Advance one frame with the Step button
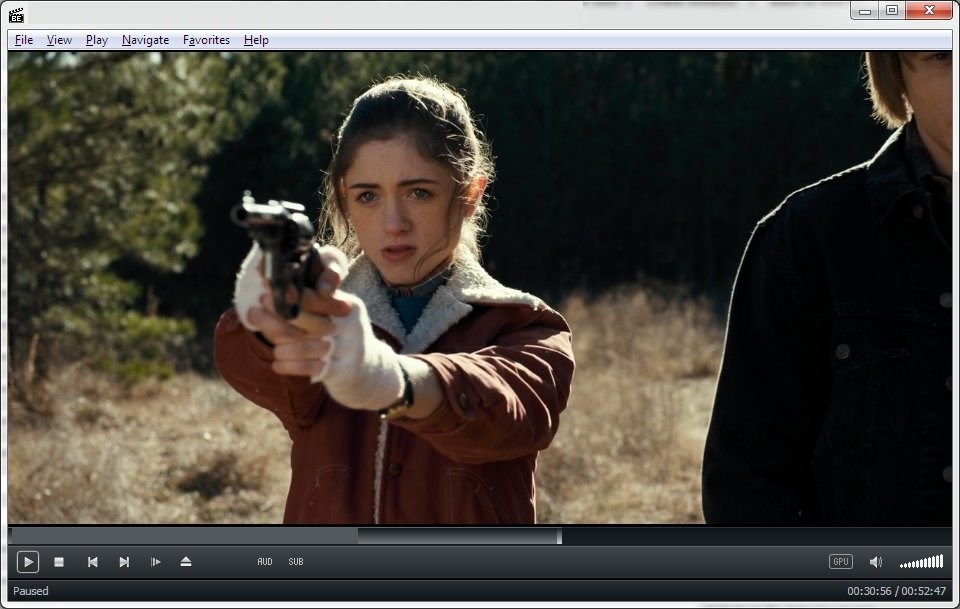Viewport: 960px width, 609px height. [155, 562]
